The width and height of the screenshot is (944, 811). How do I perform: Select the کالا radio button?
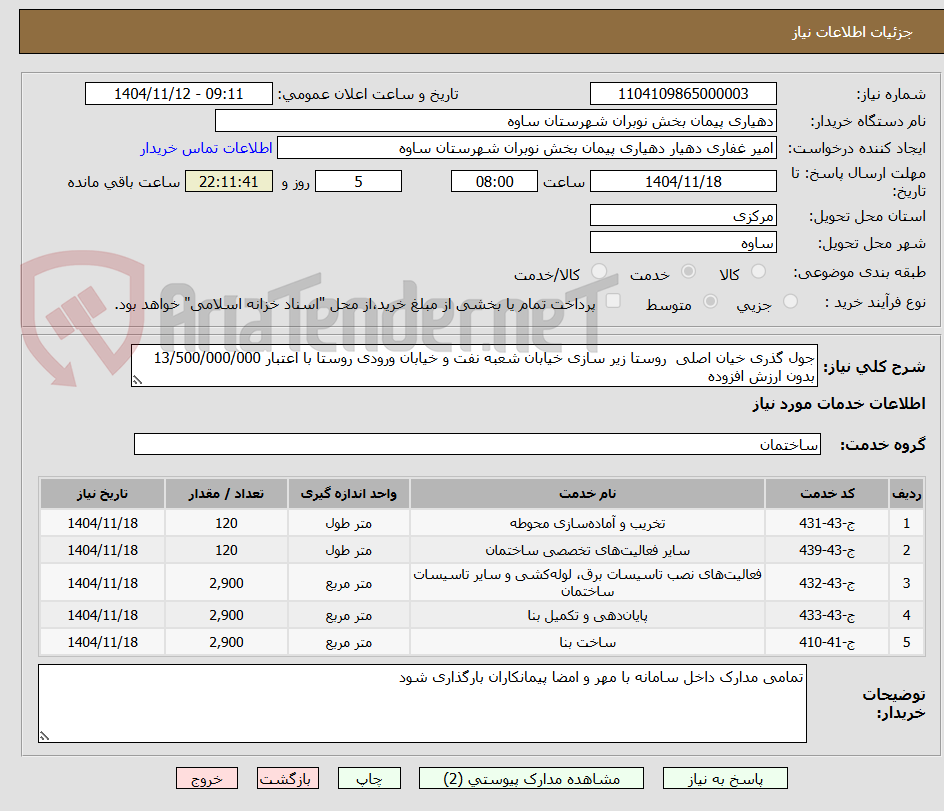click(759, 272)
